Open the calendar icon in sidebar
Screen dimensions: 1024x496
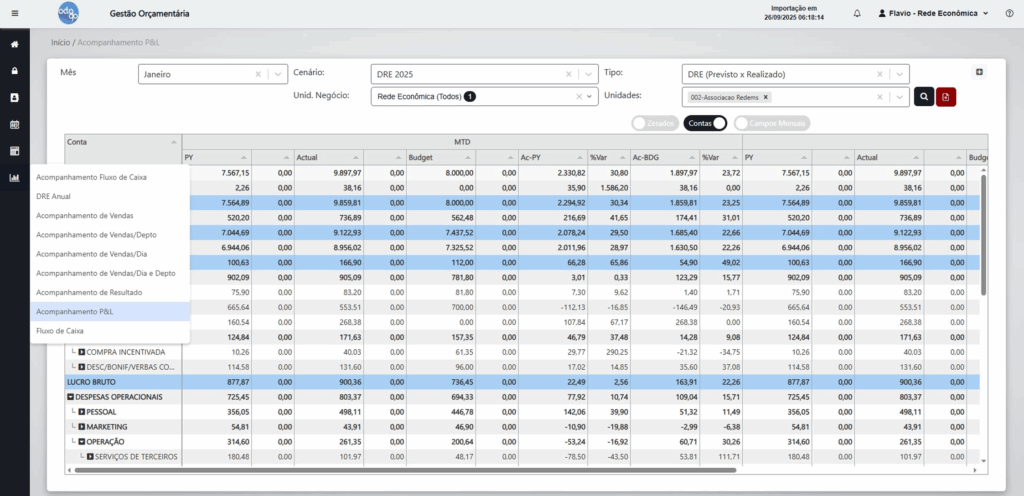pyautogui.click(x=14, y=125)
